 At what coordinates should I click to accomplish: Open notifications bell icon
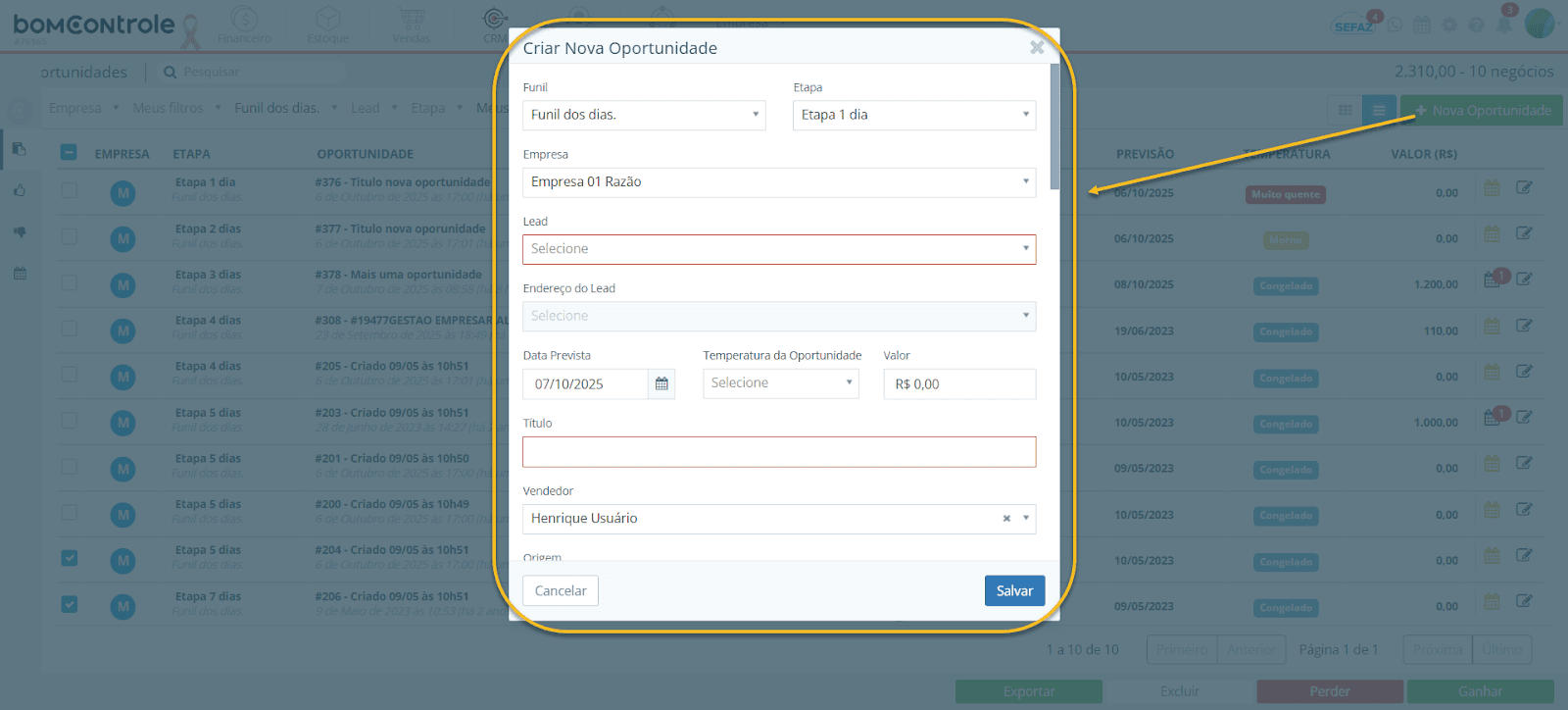coord(1504,24)
